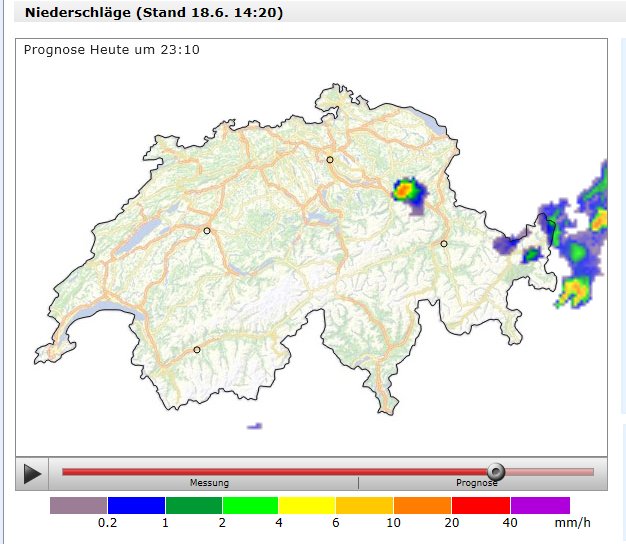The image size is (626, 544).
Task: Select the Messung label under the timeline
Action: click(x=210, y=483)
